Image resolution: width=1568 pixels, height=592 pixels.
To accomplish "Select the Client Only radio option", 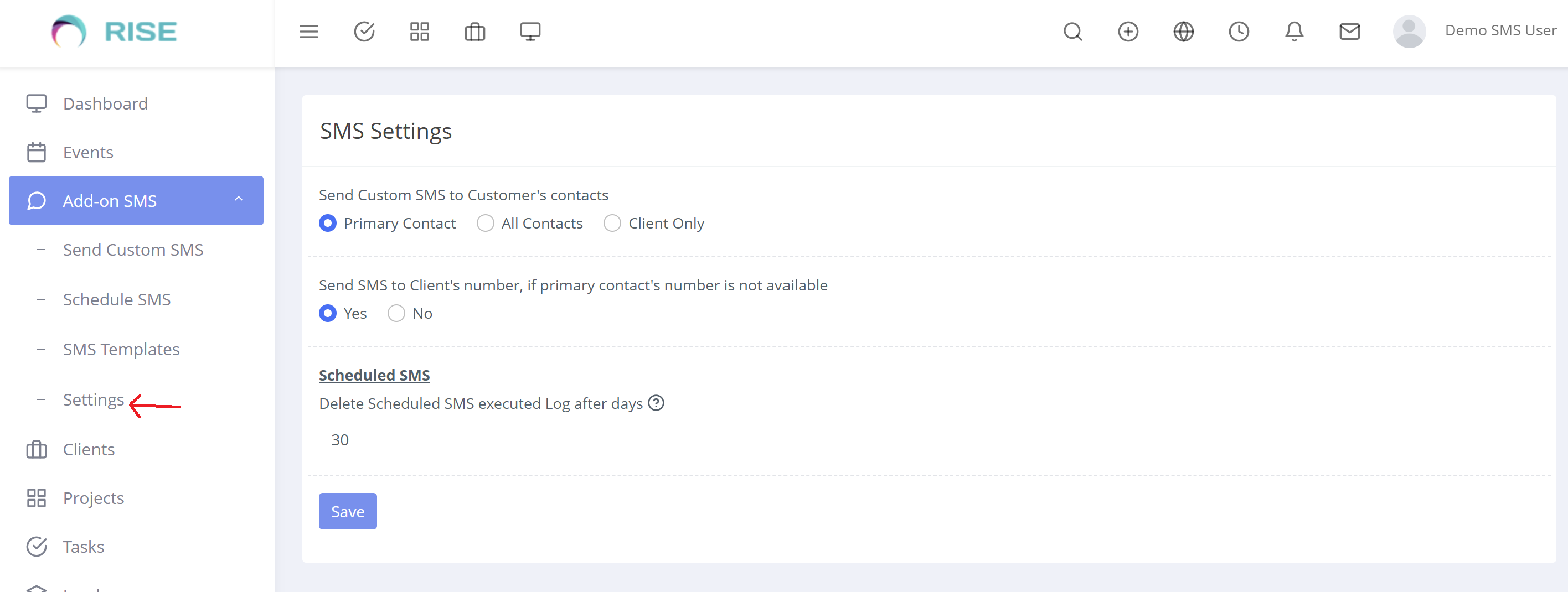I will pyautogui.click(x=612, y=224).
